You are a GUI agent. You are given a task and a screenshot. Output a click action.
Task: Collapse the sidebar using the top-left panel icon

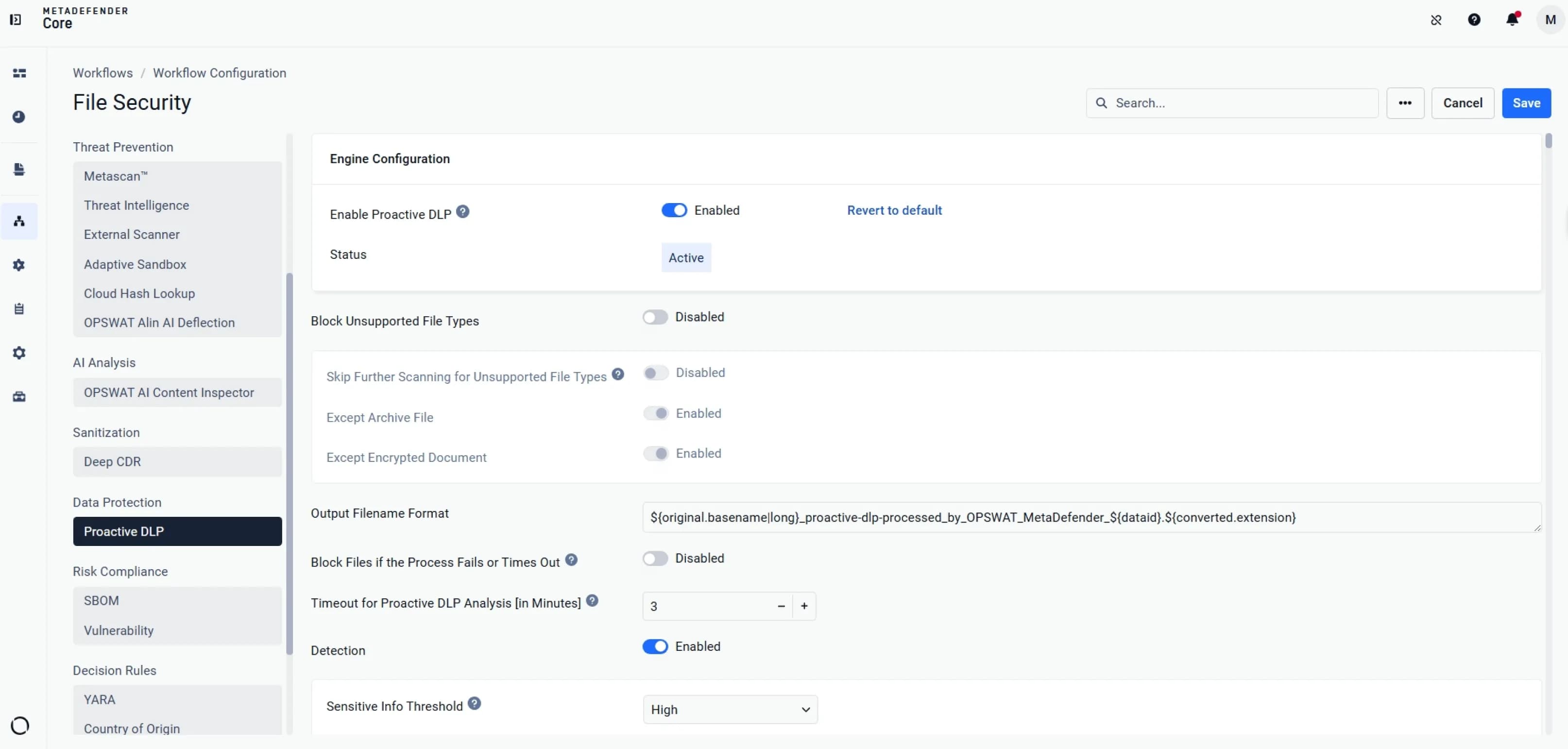click(16, 19)
